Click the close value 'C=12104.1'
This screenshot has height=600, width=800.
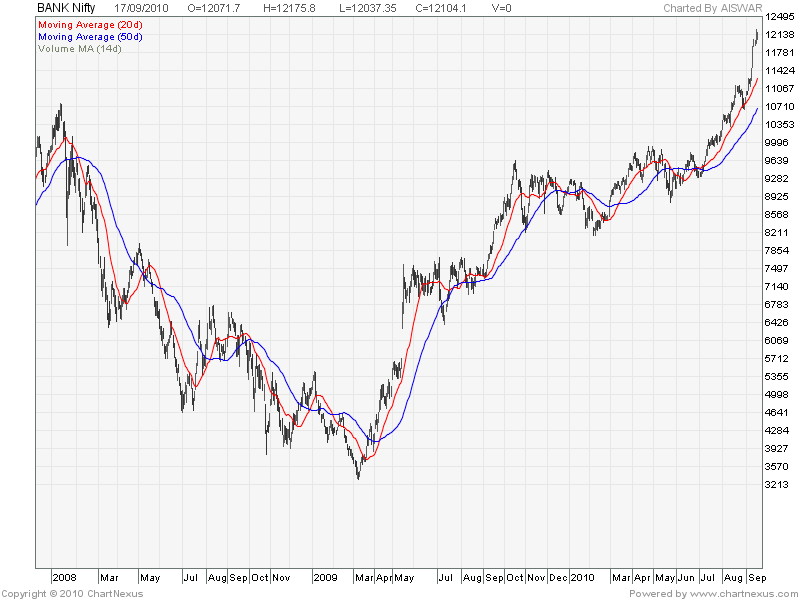point(441,8)
